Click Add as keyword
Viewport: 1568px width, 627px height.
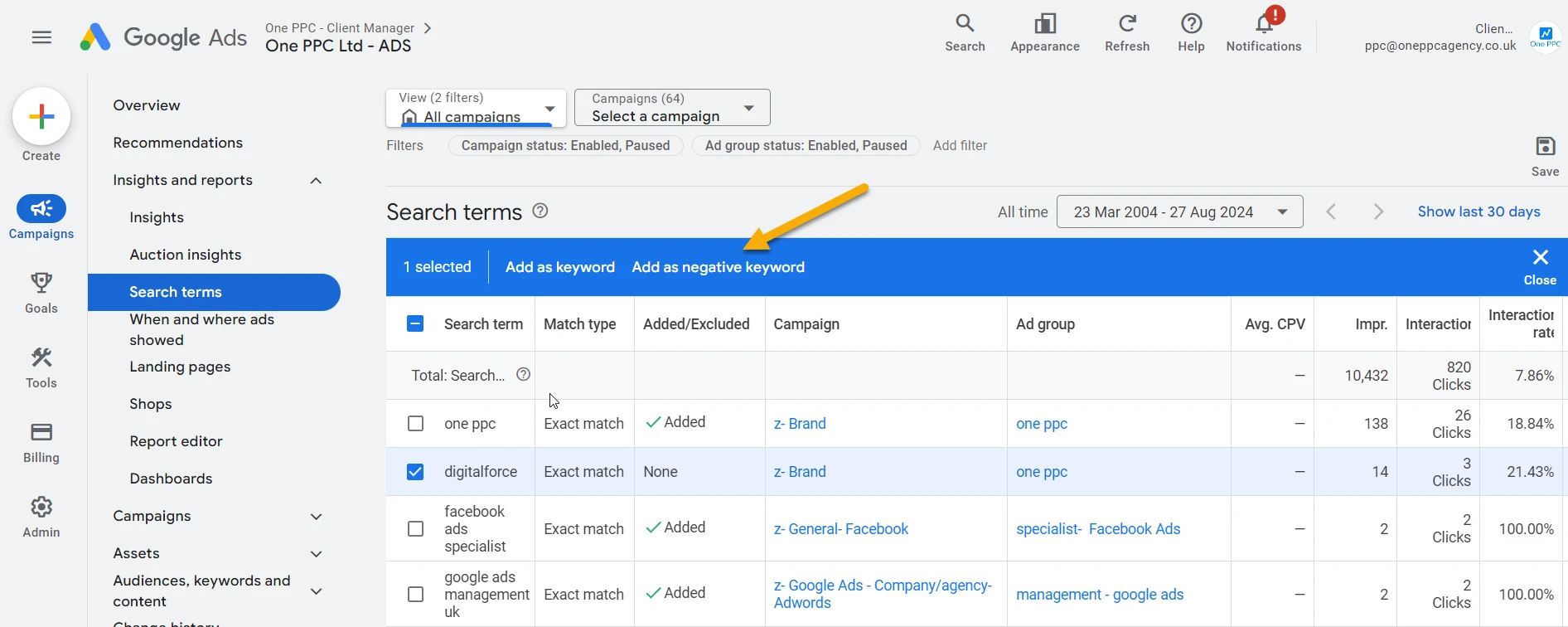pos(560,267)
